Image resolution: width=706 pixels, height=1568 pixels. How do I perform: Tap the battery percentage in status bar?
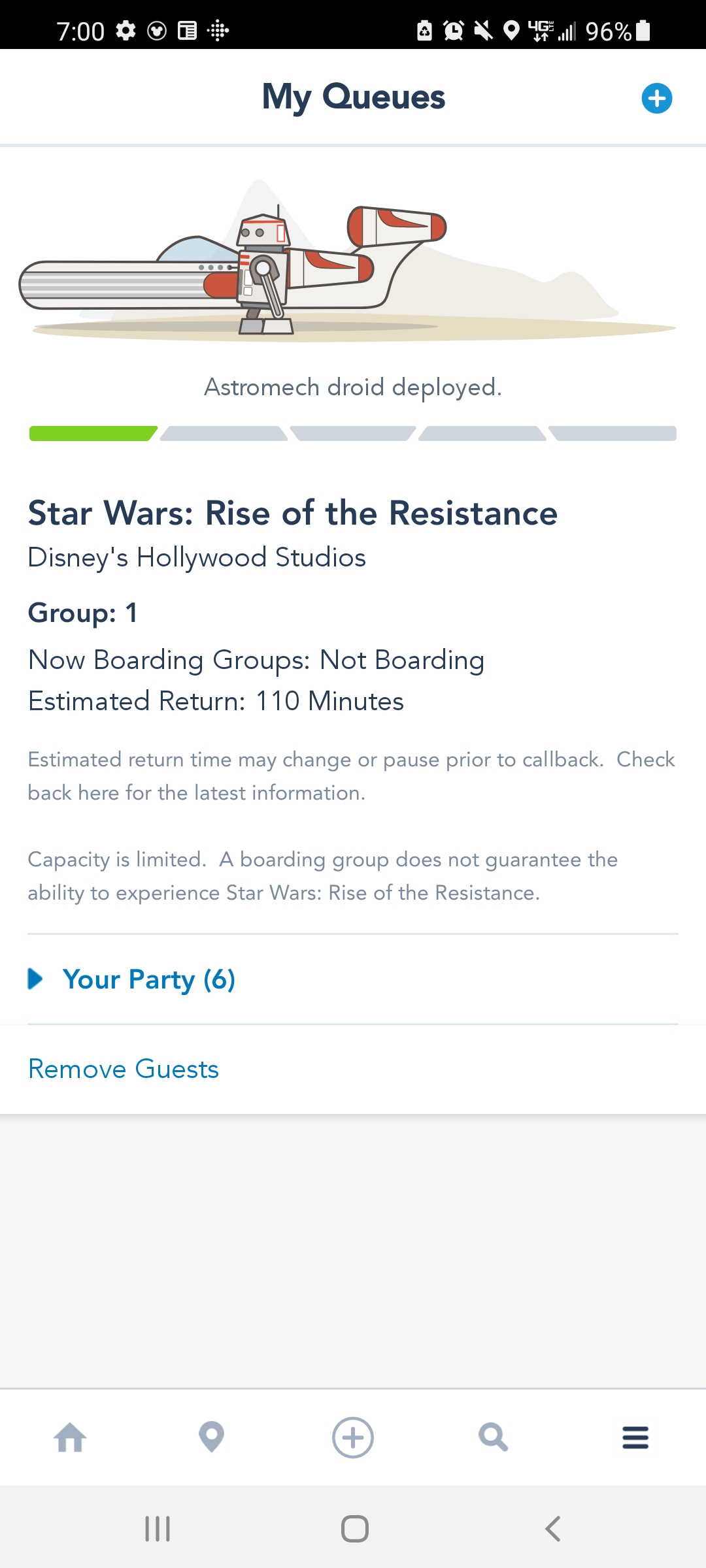[x=608, y=31]
